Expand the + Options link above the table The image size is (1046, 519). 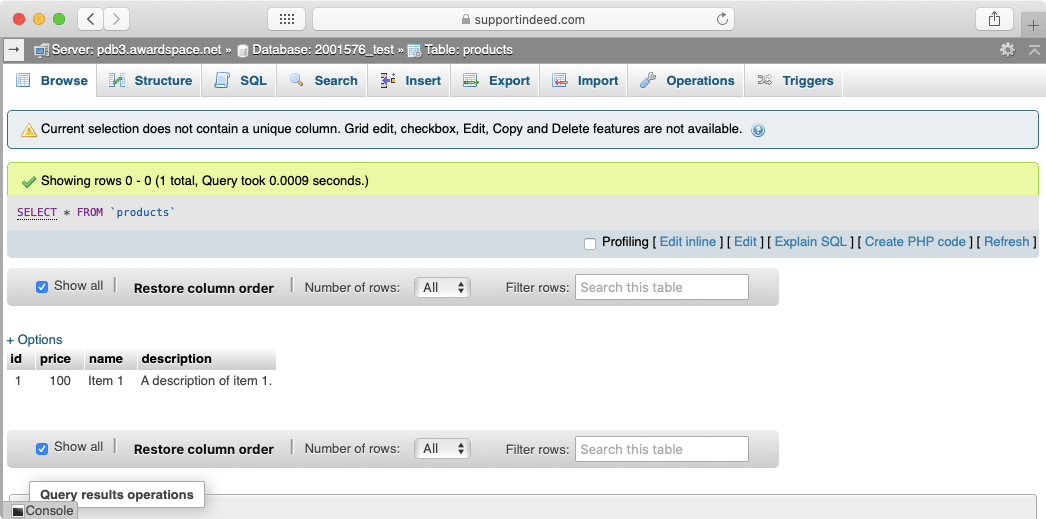[x=35, y=339]
